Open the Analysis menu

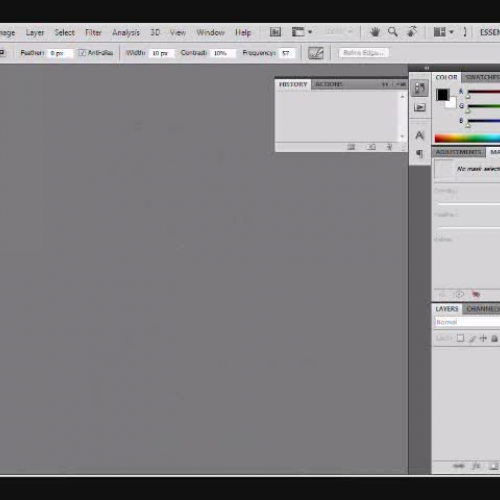click(126, 33)
